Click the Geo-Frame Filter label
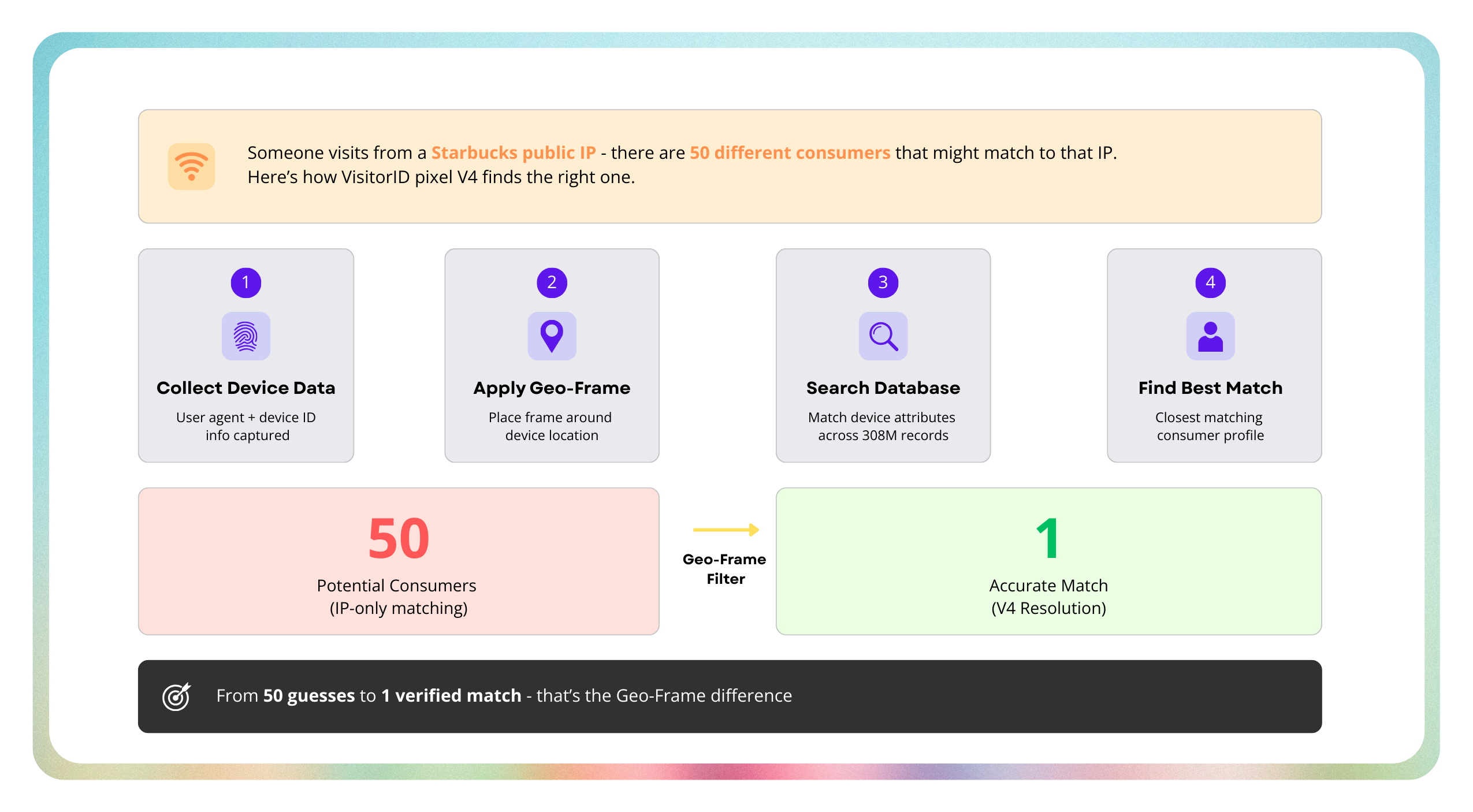 coord(725,569)
